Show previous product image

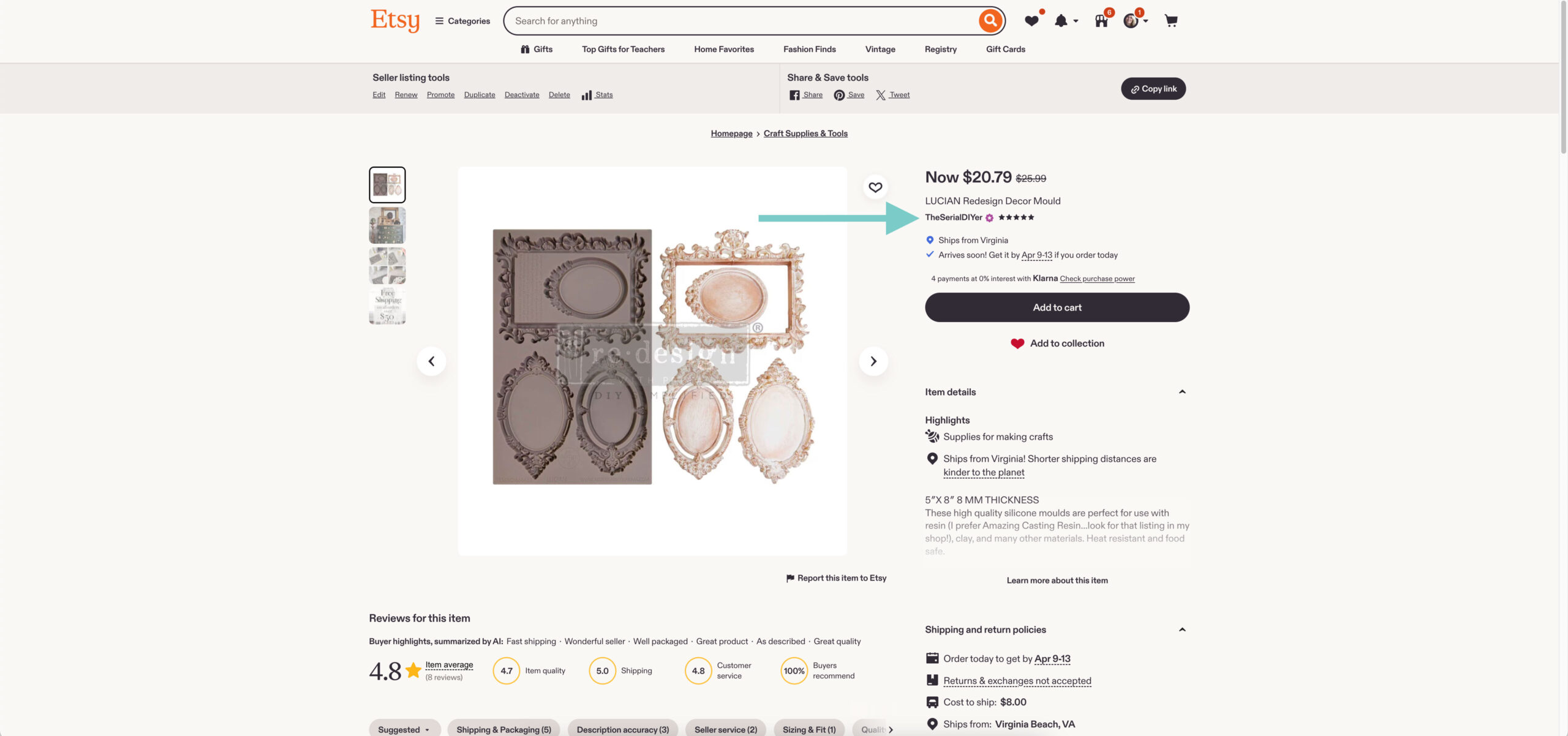(431, 361)
